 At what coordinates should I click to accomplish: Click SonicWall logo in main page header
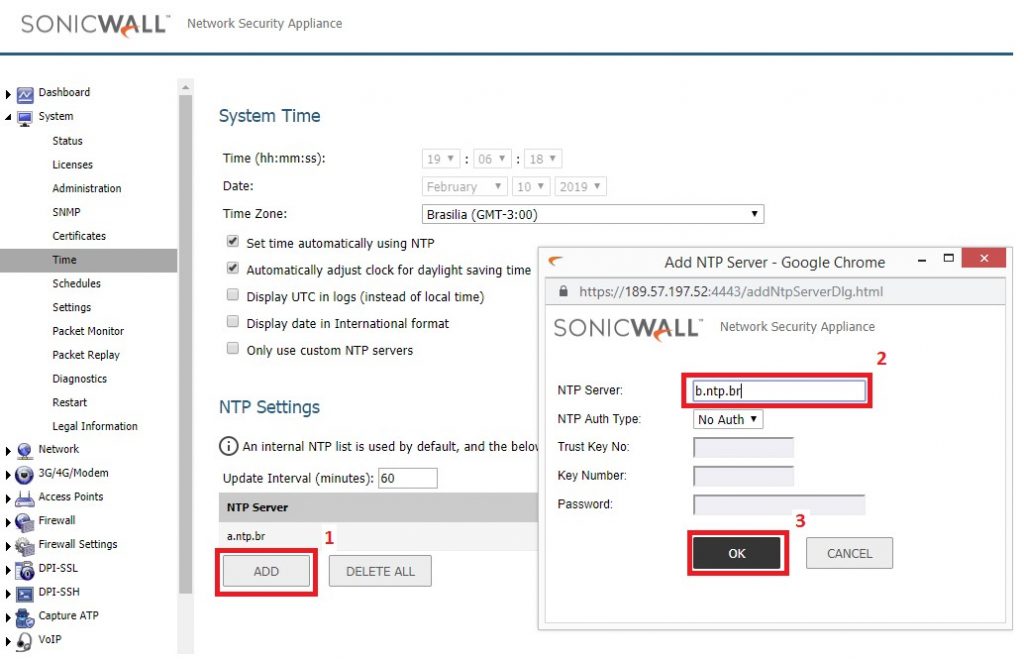click(95, 25)
